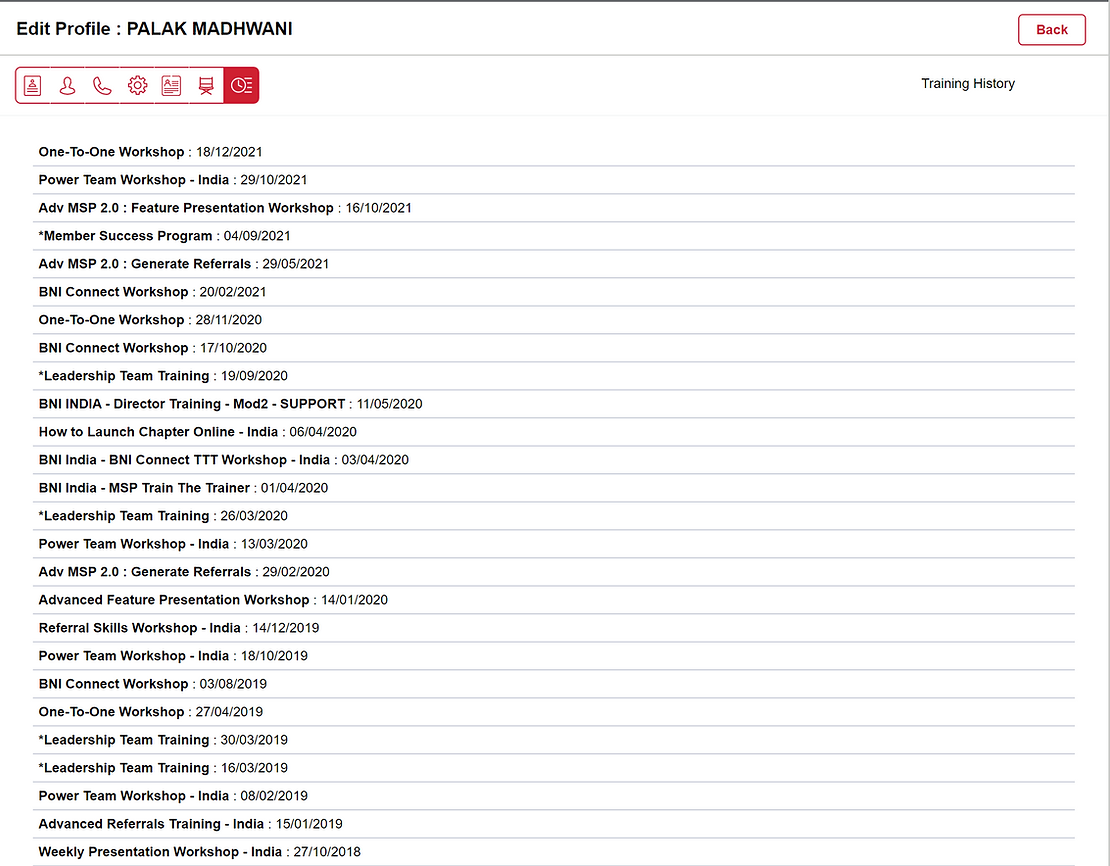Click the Training History heading label
This screenshot has height=866, width=1110.
(x=967, y=84)
